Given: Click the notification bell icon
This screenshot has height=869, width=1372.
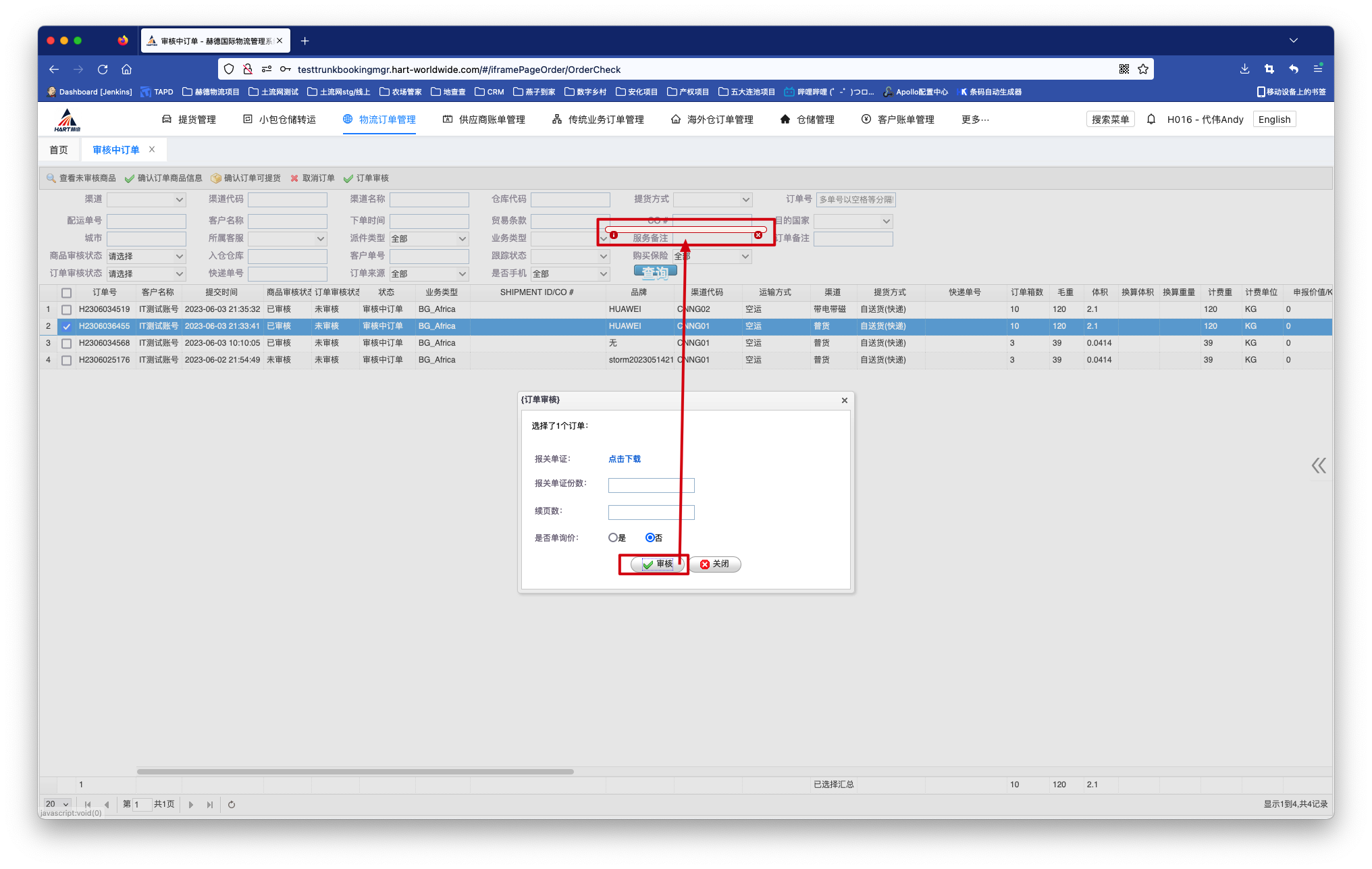Looking at the screenshot, I should click(x=1151, y=120).
